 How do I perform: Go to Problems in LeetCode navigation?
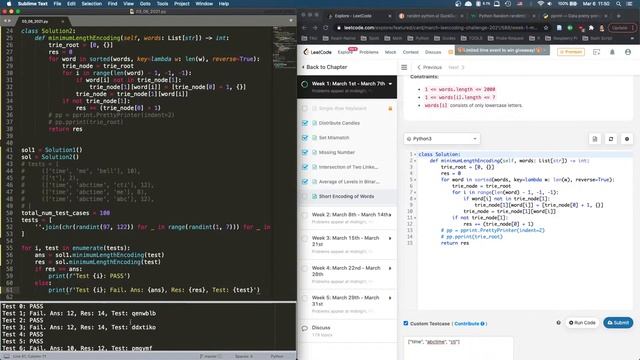[369, 52]
